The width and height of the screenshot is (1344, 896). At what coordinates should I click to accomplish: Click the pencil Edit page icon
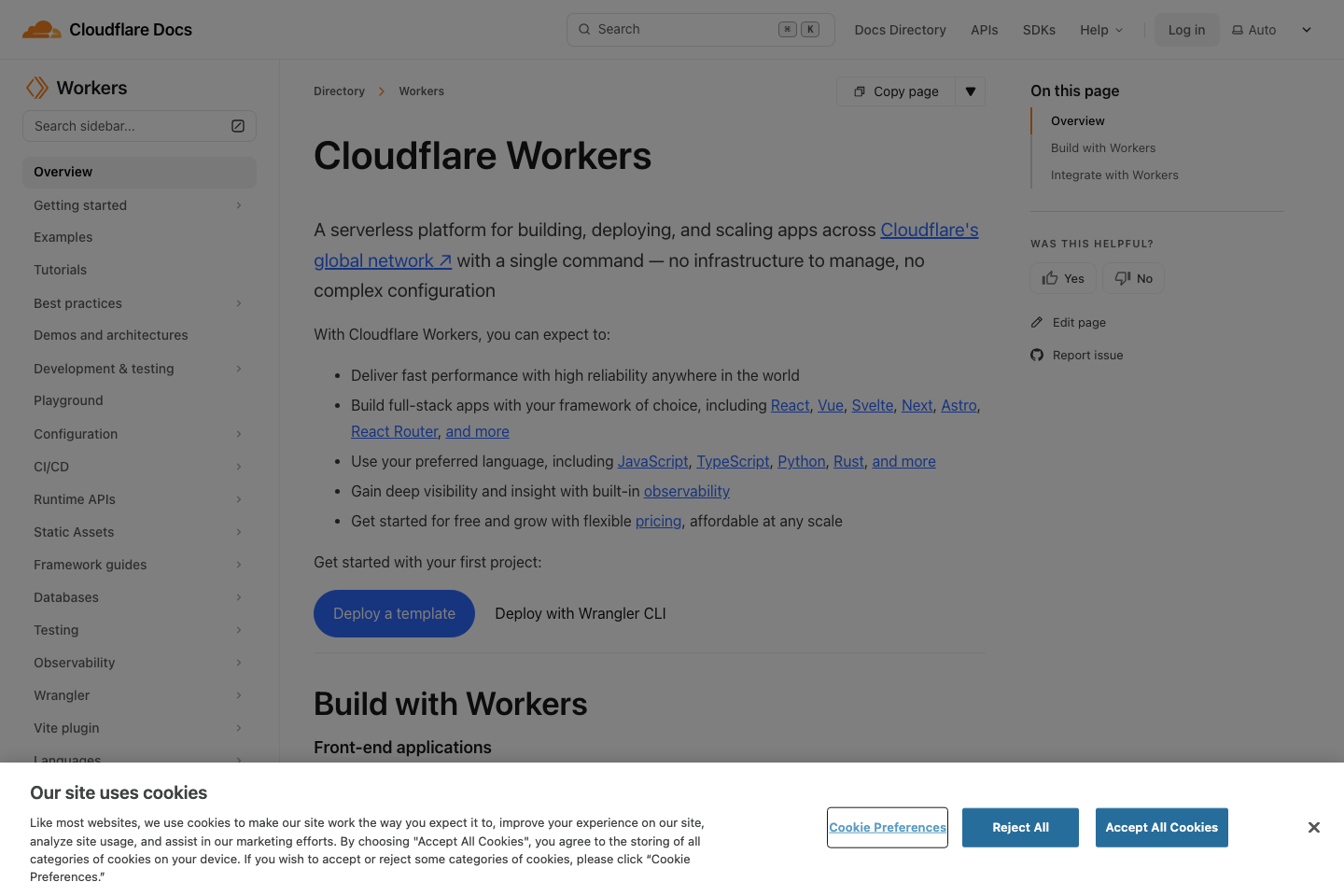(x=1037, y=322)
